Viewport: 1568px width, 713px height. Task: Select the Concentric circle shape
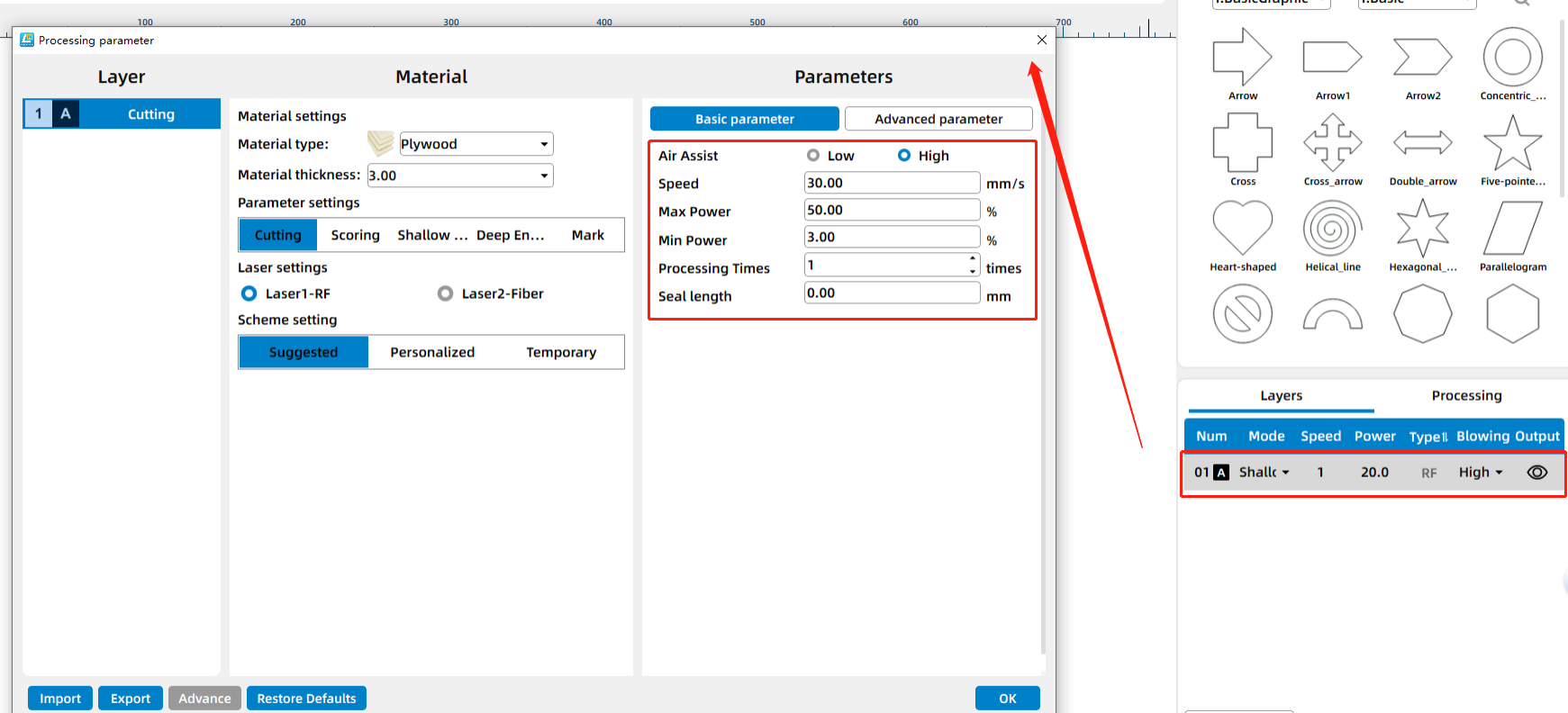pos(1512,58)
